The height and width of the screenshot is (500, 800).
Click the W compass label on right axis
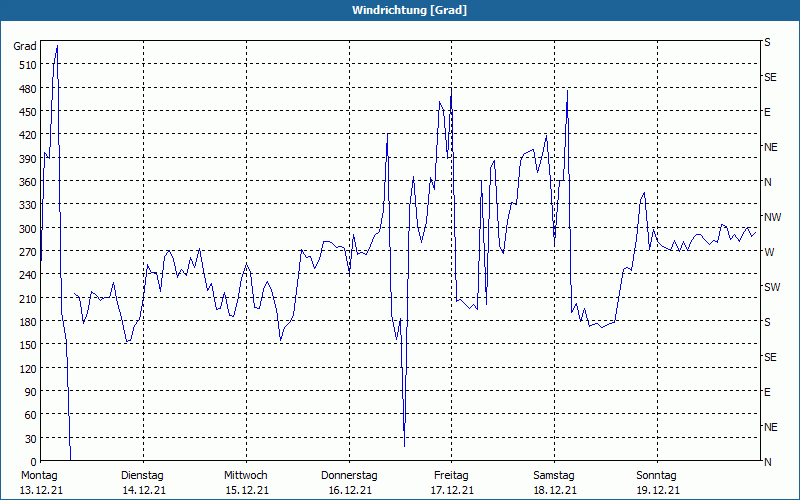click(x=769, y=252)
